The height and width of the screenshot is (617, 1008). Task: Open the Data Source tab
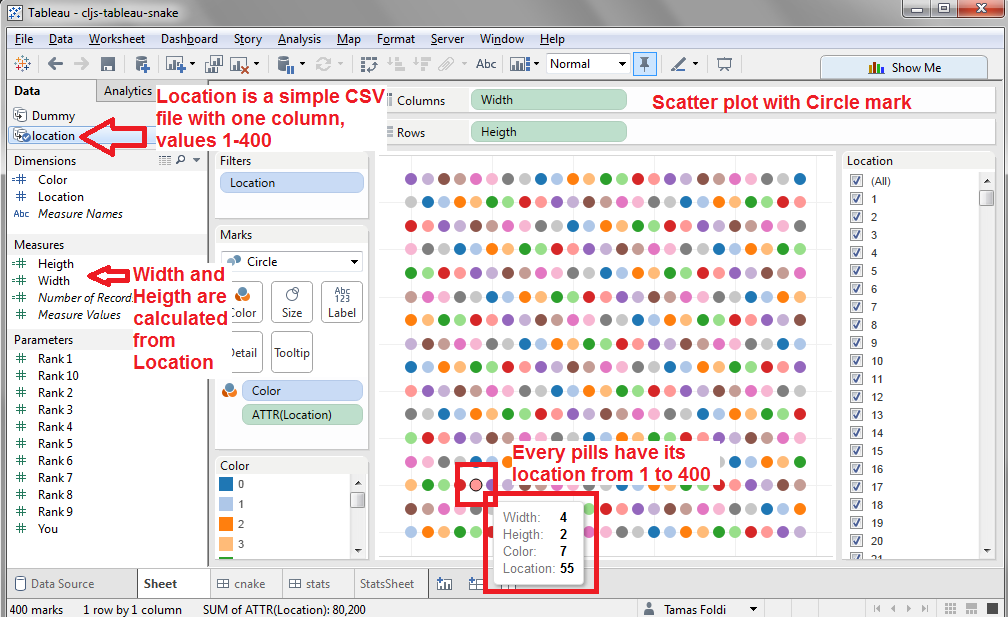point(55,584)
